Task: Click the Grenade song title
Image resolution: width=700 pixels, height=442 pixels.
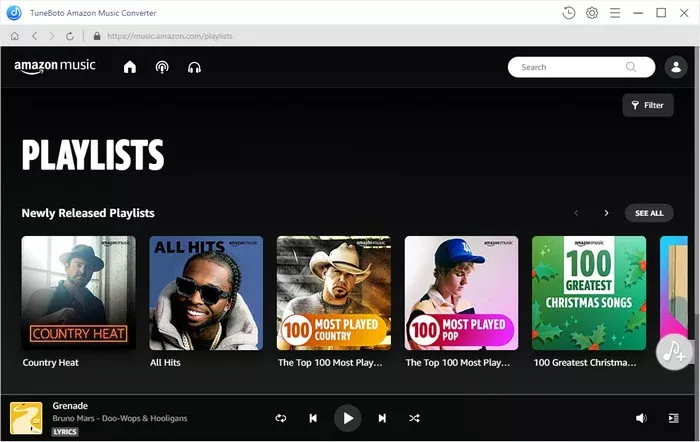Action: click(70, 406)
